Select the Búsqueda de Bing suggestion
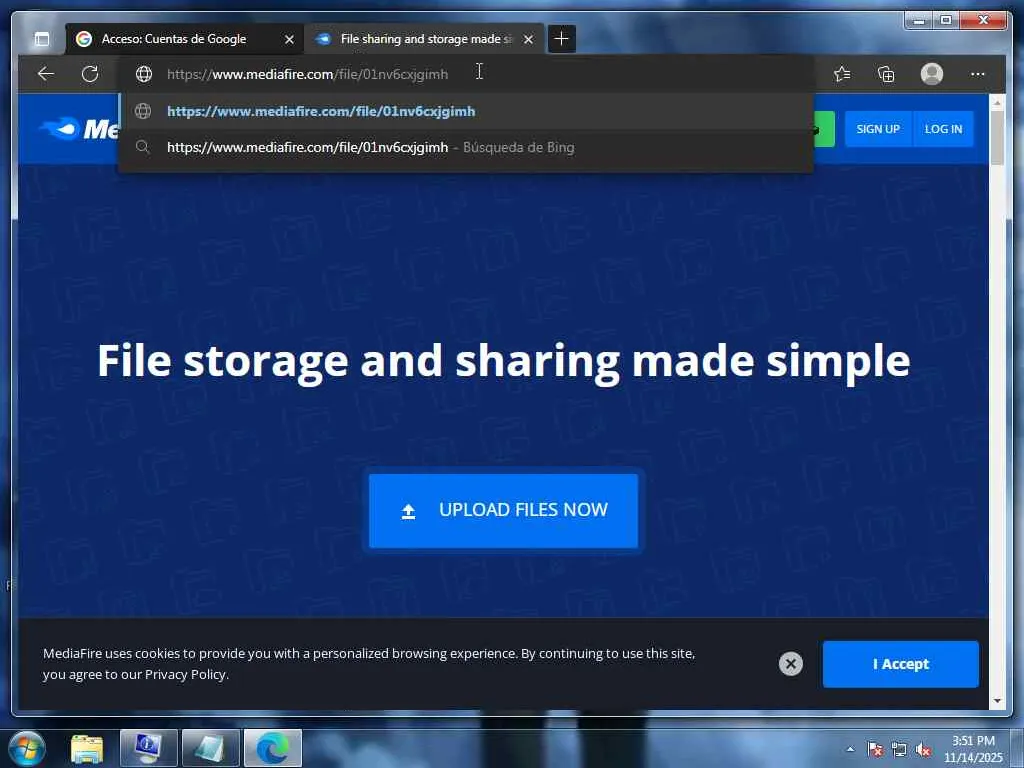This screenshot has height=768, width=1024. click(466, 148)
